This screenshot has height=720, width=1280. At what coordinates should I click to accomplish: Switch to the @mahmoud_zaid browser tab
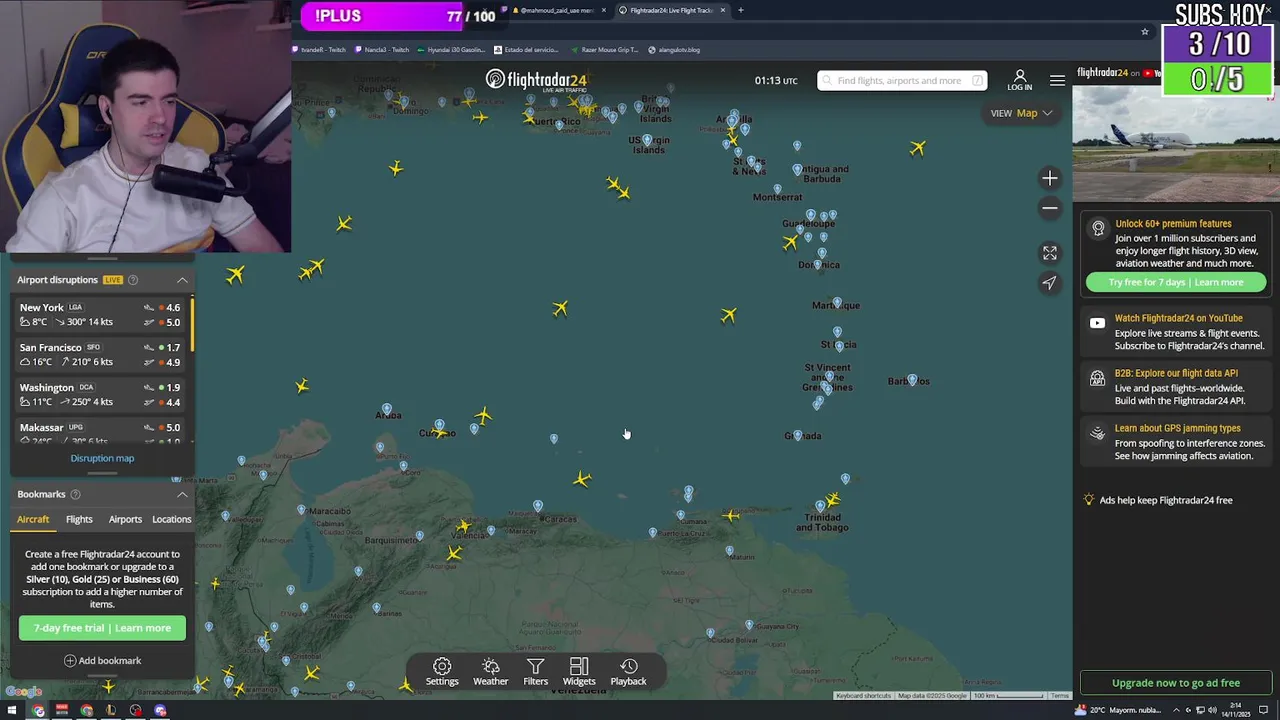pos(557,10)
